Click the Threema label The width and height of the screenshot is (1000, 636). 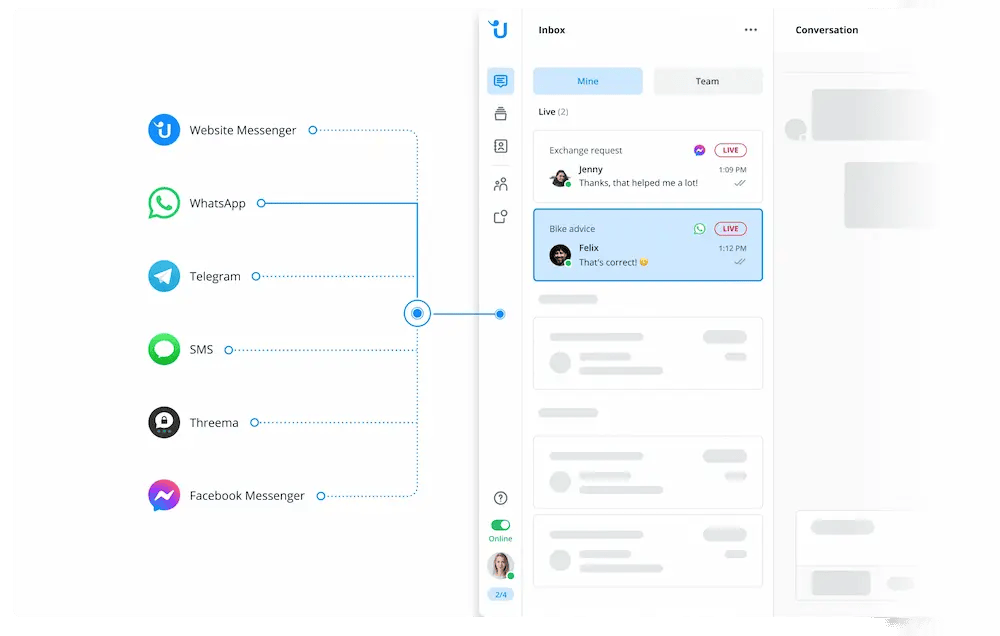point(214,423)
